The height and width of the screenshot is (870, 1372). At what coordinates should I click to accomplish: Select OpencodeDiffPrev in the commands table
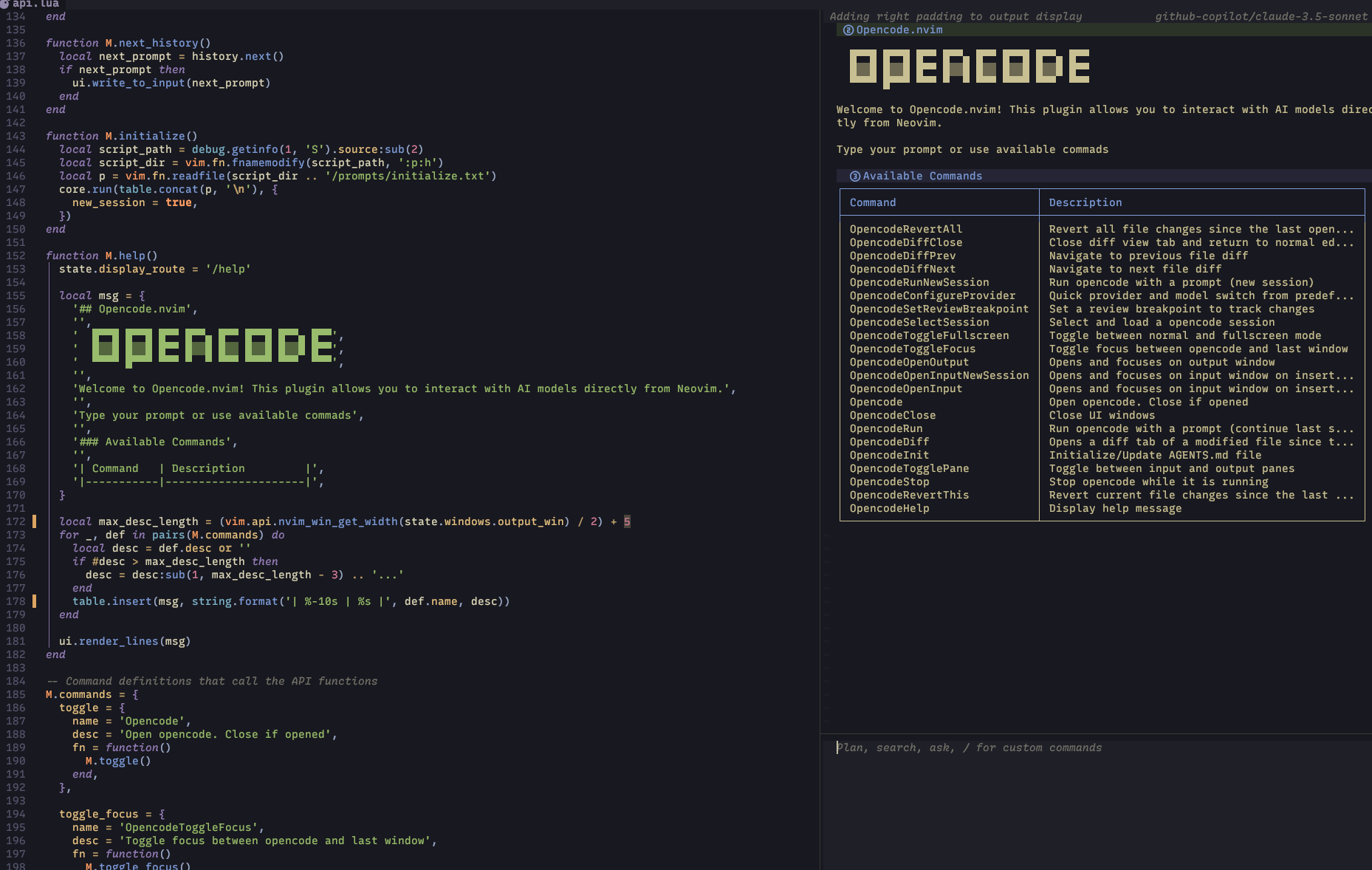tap(902, 256)
